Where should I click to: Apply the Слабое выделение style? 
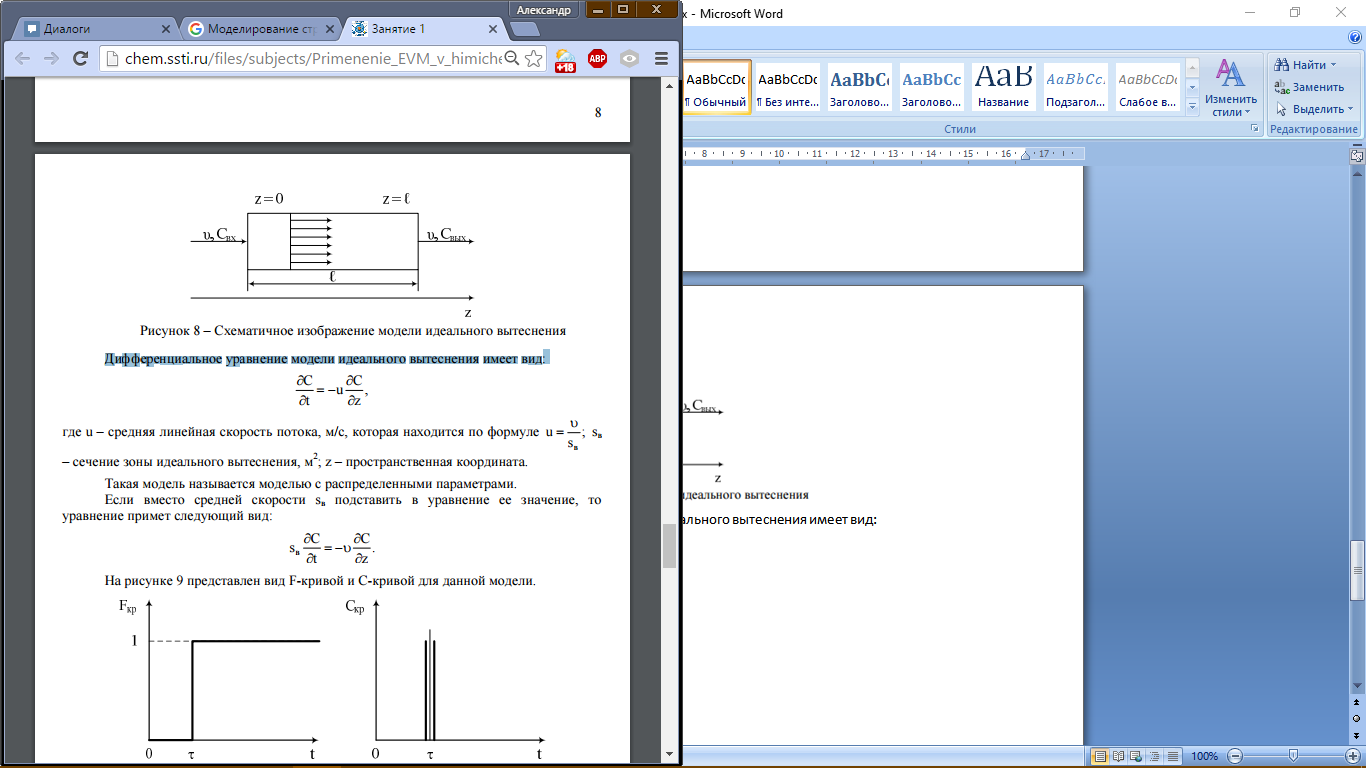tap(1147, 88)
